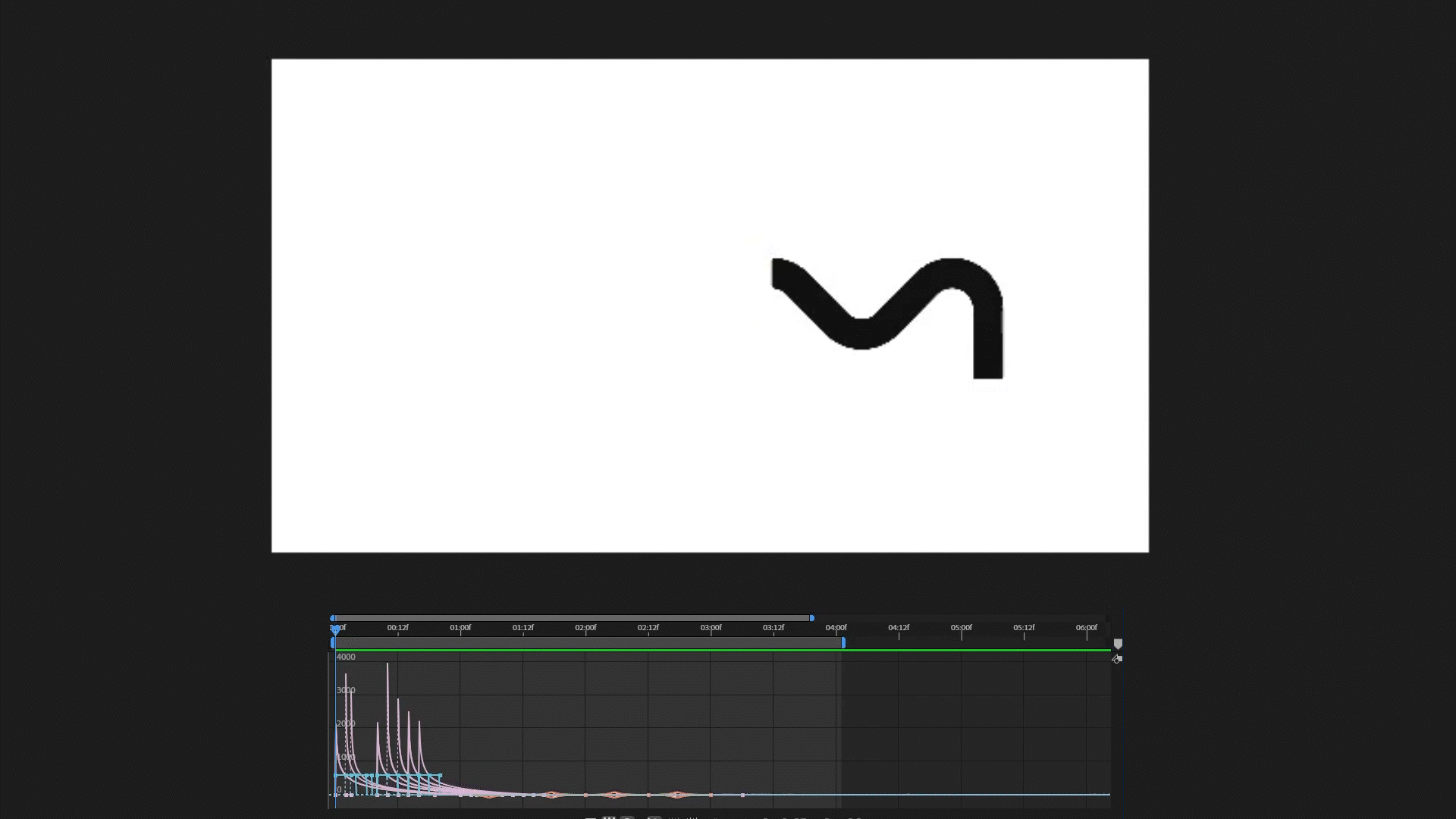Click the work area start handle

coord(332,642)
